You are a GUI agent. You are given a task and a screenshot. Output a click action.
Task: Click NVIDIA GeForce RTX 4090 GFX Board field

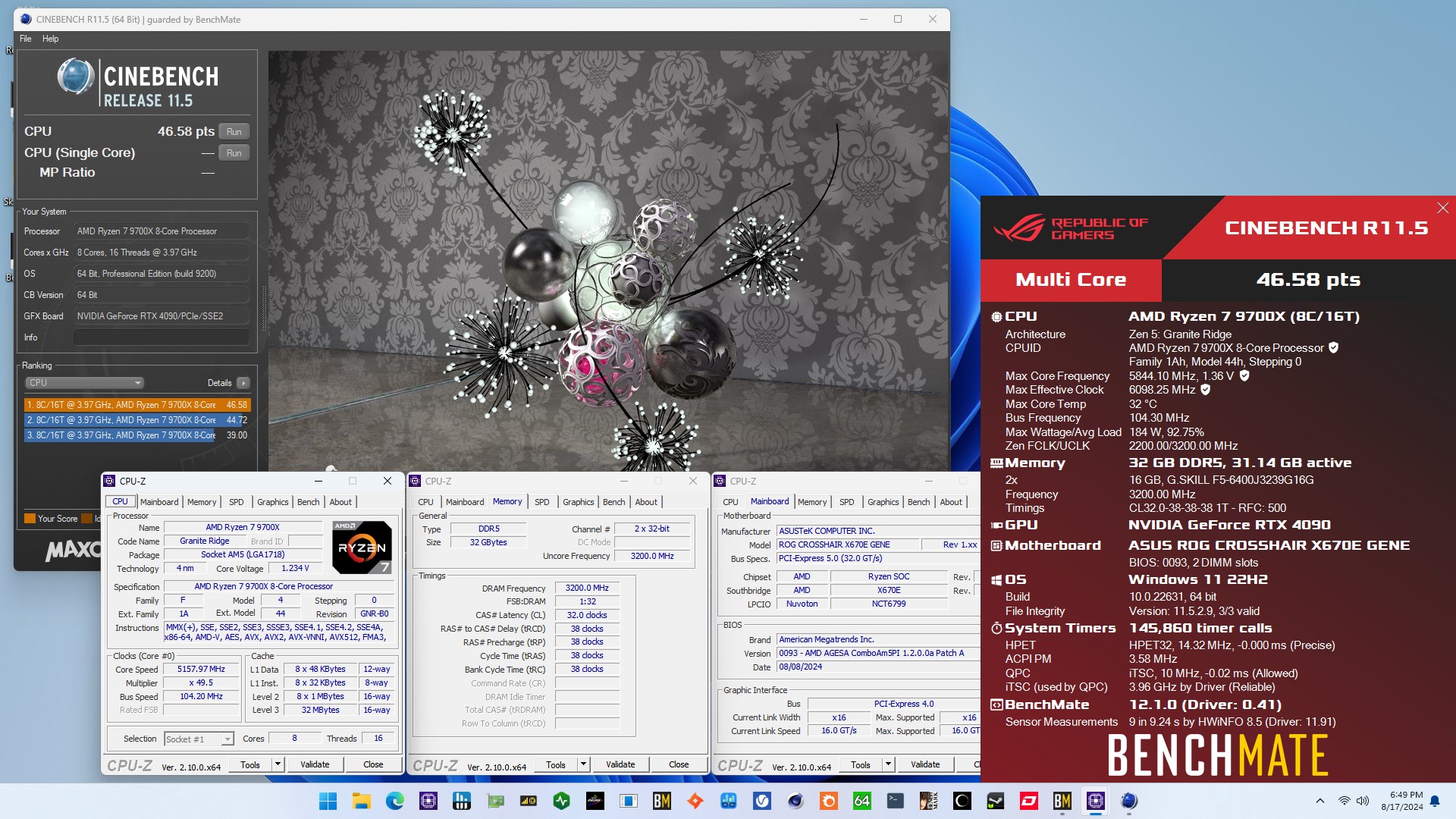point(162,316)
